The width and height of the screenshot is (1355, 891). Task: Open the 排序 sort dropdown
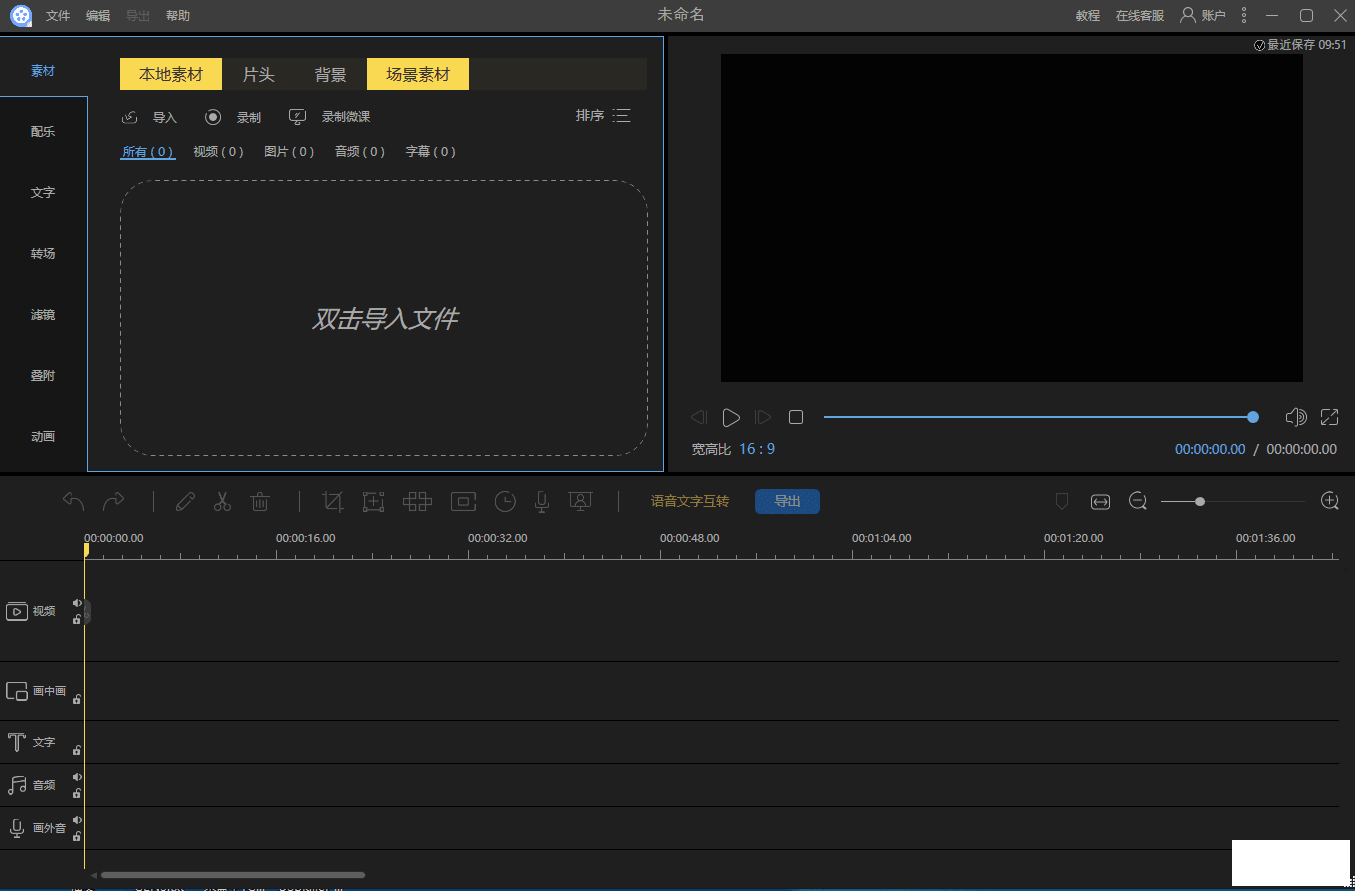point(603,116)
